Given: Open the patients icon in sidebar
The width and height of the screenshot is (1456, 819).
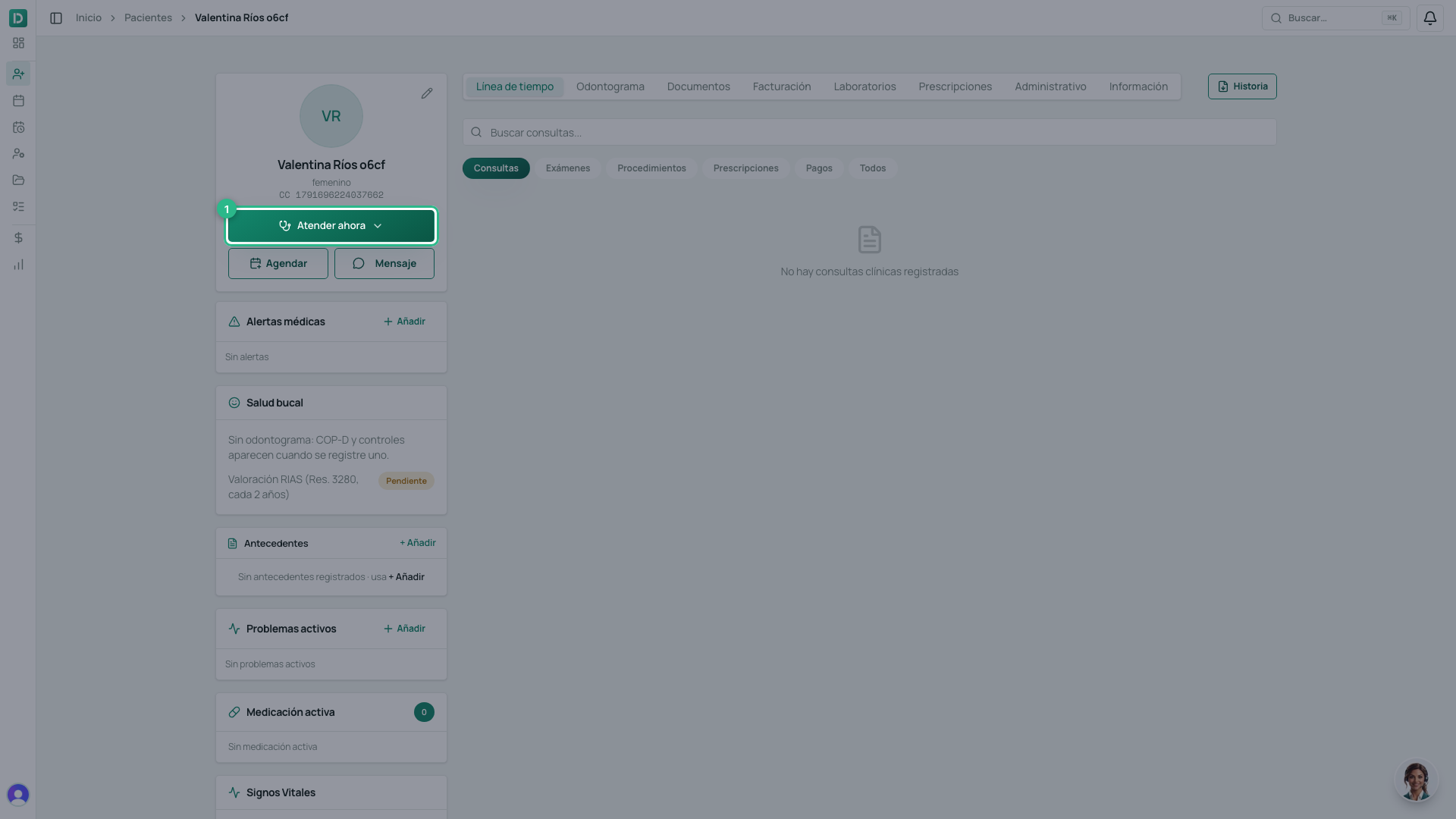Looking at the screenshot, I should click(x=18, y=74).
